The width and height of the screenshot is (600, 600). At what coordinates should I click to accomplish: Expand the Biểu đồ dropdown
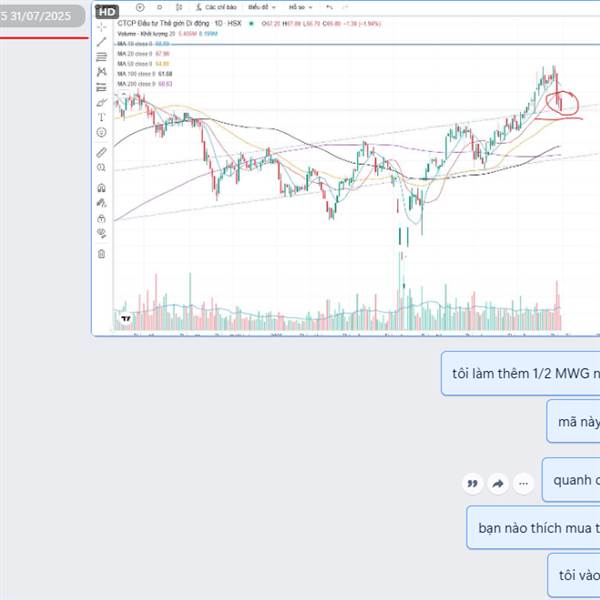point(262,7)
